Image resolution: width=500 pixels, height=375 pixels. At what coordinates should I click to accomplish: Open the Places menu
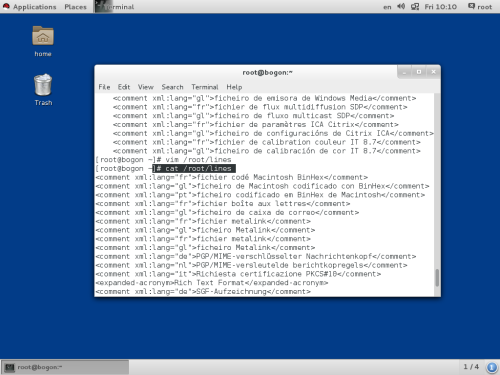click(75, 7)
